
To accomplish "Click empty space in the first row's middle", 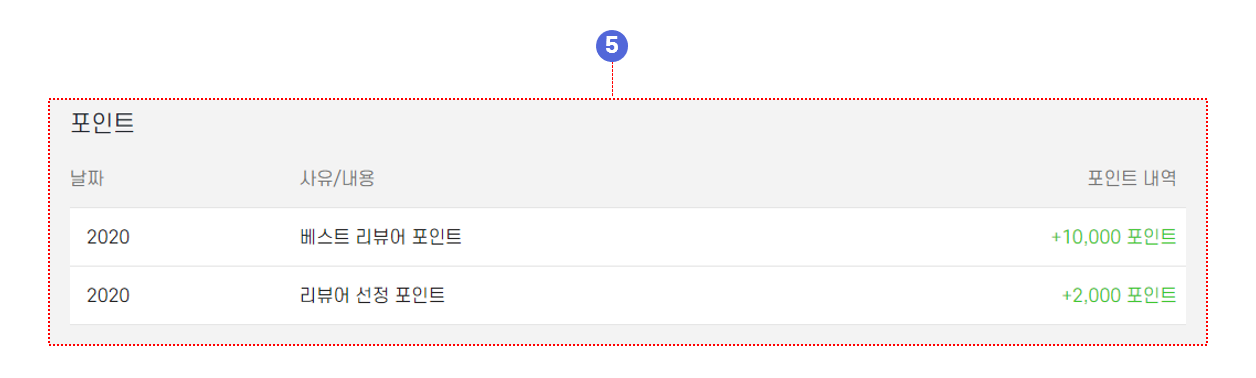I will pyautogui.click(x=750, y=237).
